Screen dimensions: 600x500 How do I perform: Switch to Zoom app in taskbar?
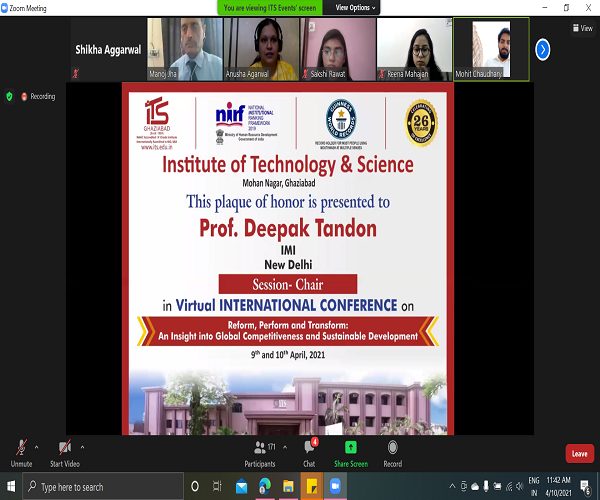pyautogui.click(x=335, y=486)
